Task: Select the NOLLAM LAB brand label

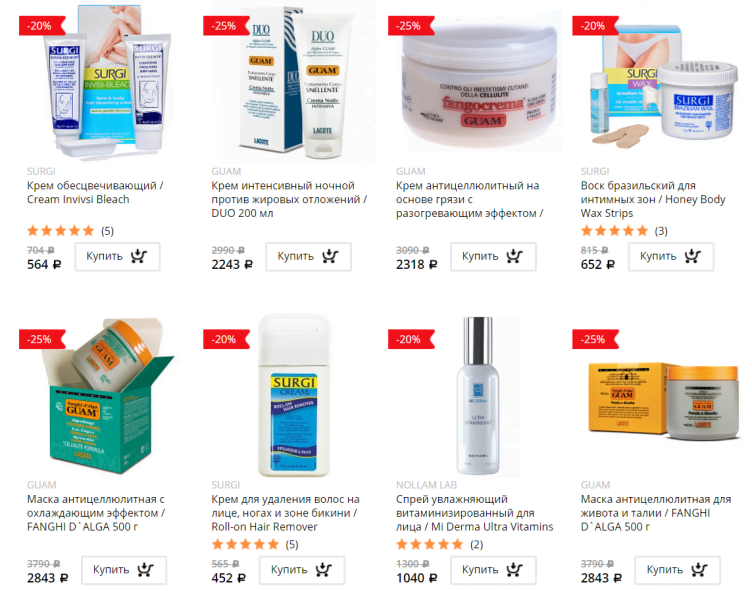Action: click(x=426, y=485)
